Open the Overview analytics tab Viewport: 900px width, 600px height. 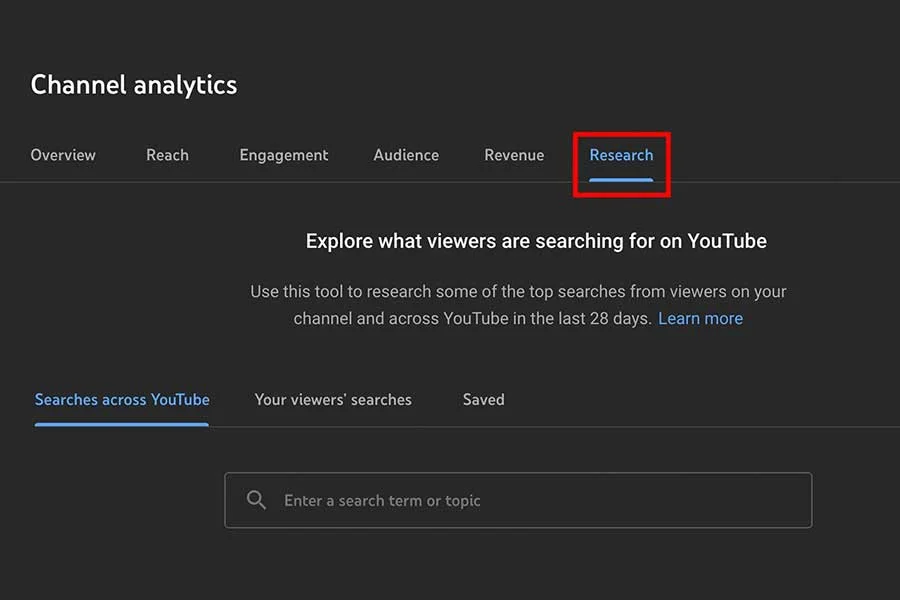pyautogui.click(x=63, y=155)
